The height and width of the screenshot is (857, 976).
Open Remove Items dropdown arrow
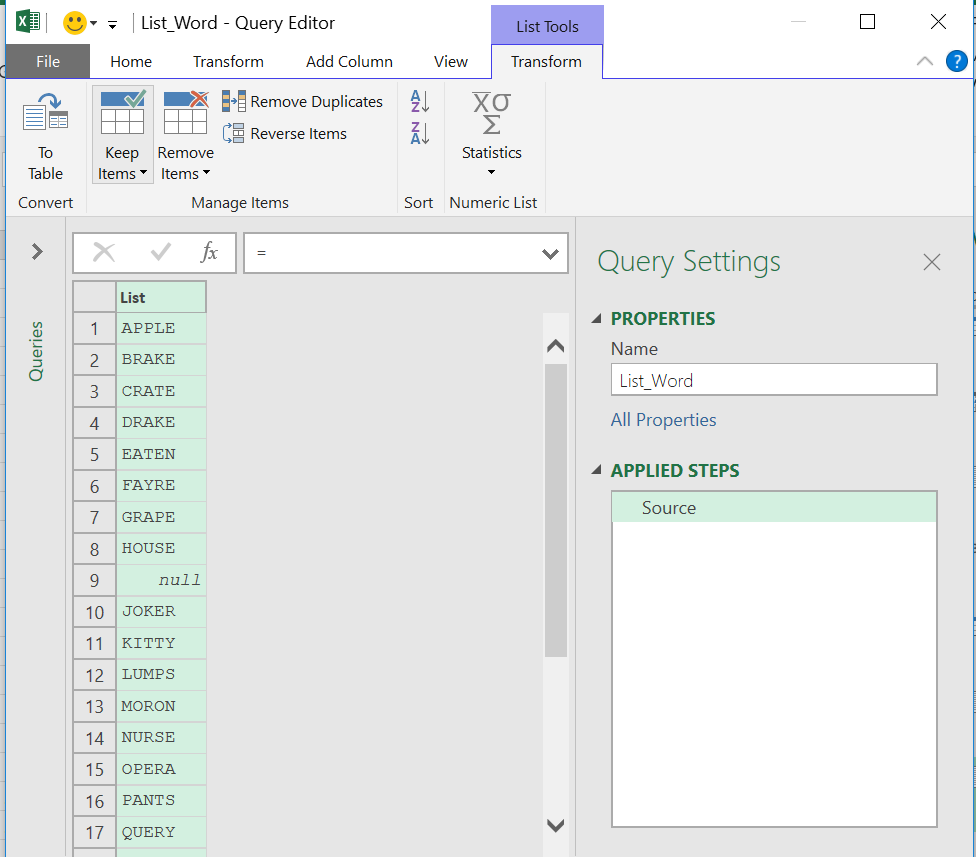point(207,172)
